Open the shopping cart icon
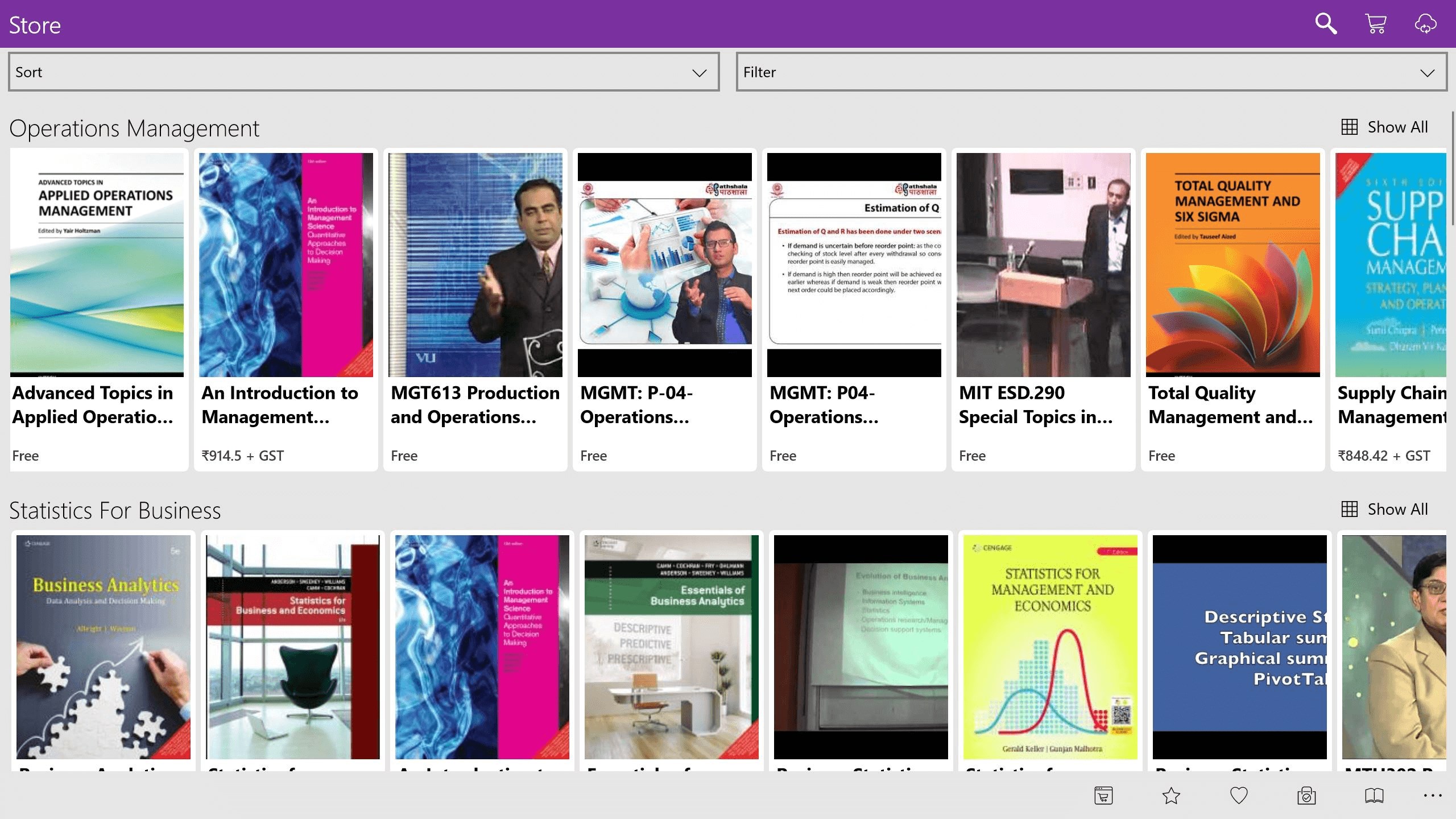 point(1375,24)
